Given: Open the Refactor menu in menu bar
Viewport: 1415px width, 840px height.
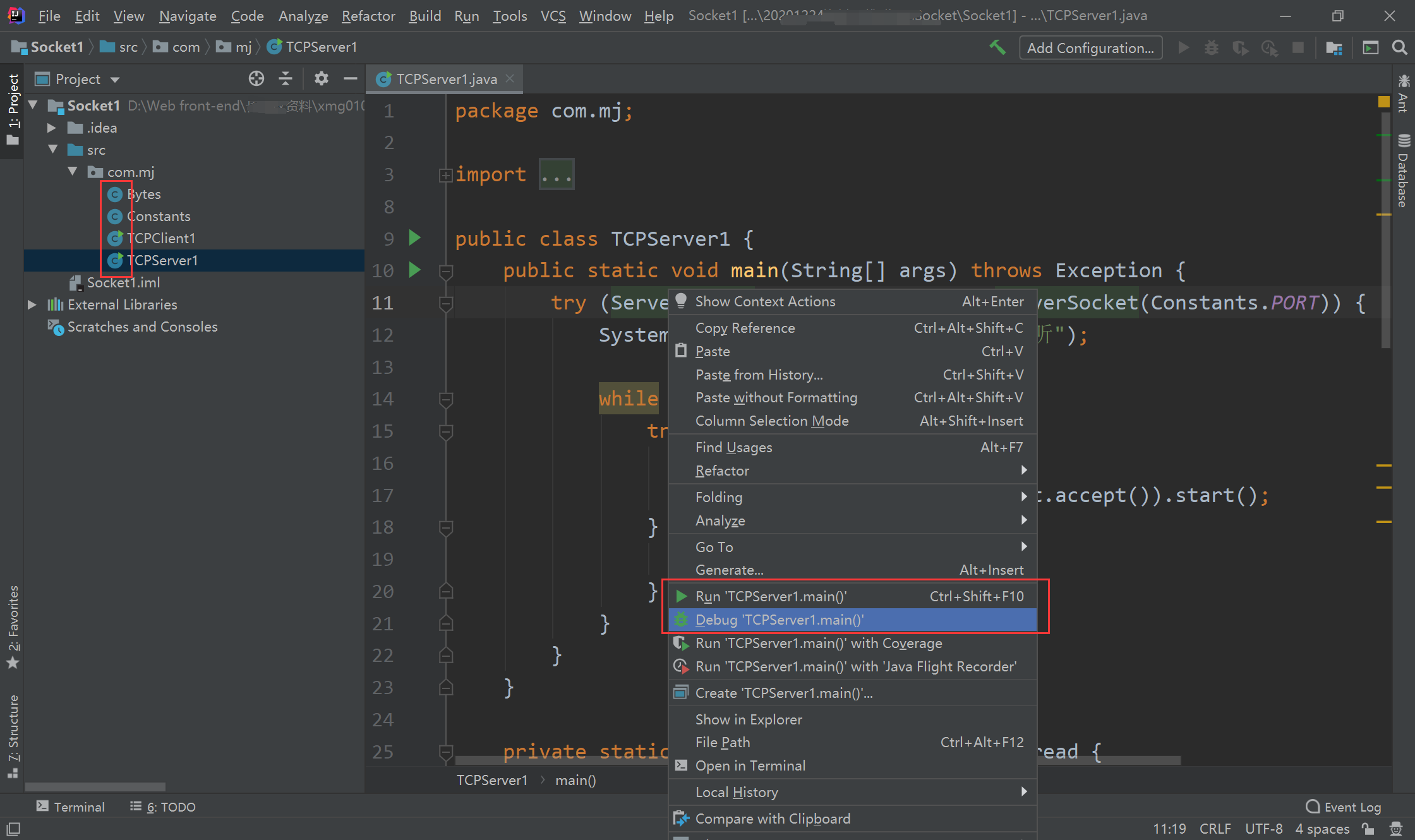Looking at the screenshot, I should tap(368, 16).
